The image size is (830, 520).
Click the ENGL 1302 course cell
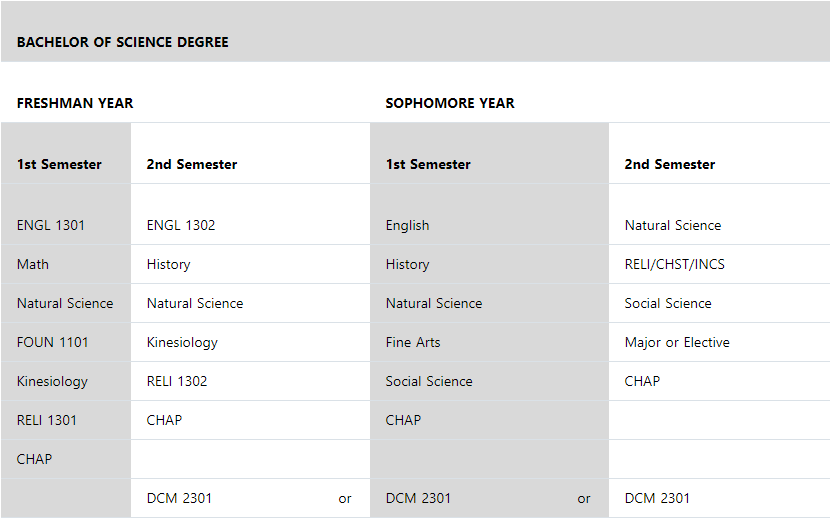click(181, 225)
